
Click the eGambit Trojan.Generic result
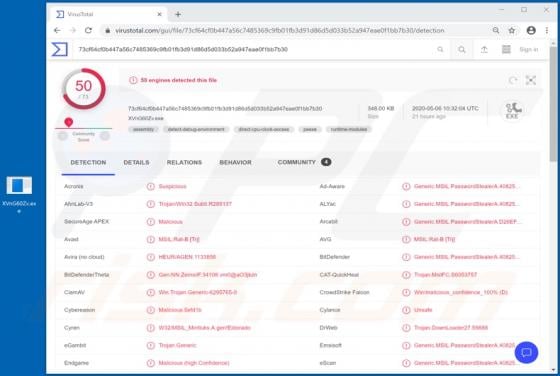pyautogui.click(x=178, y=345)
